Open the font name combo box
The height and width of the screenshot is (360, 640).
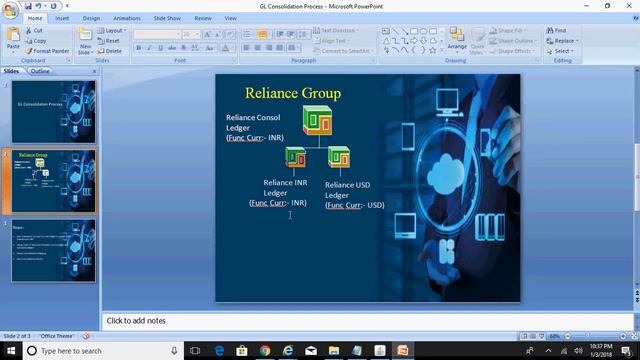point(157,35)
